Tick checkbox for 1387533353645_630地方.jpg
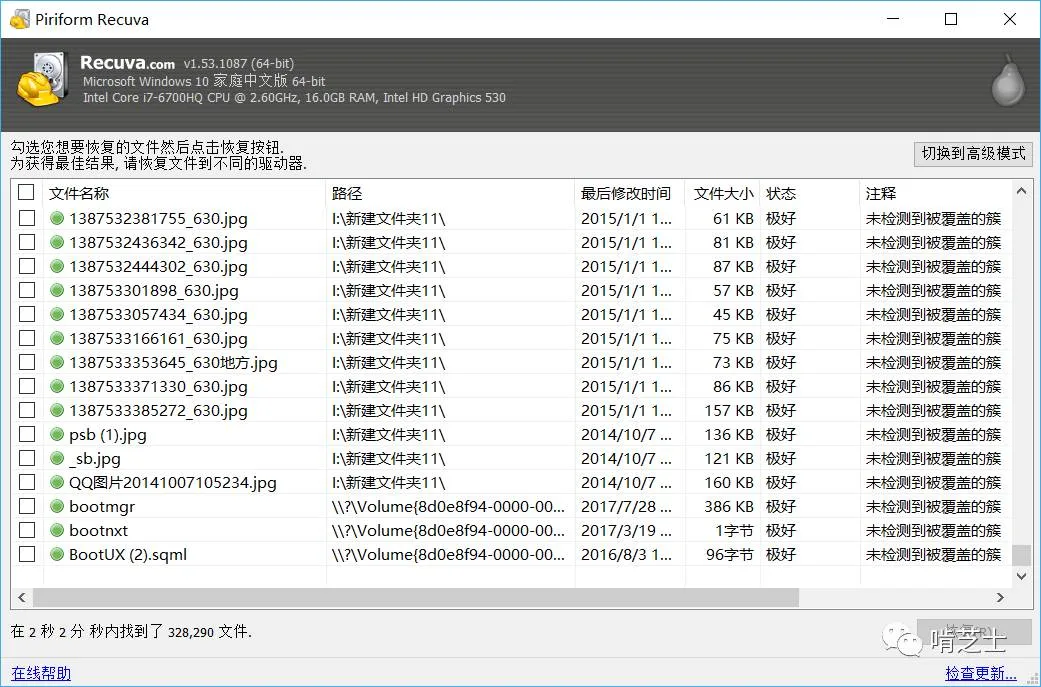The width and height of the screenshot is (1041, 687). pos(27,362)
